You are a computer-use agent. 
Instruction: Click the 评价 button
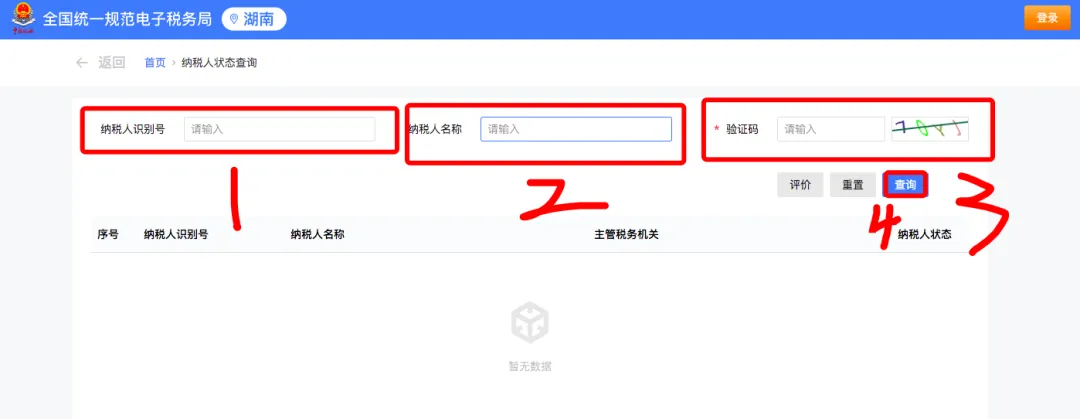(800, 185)
